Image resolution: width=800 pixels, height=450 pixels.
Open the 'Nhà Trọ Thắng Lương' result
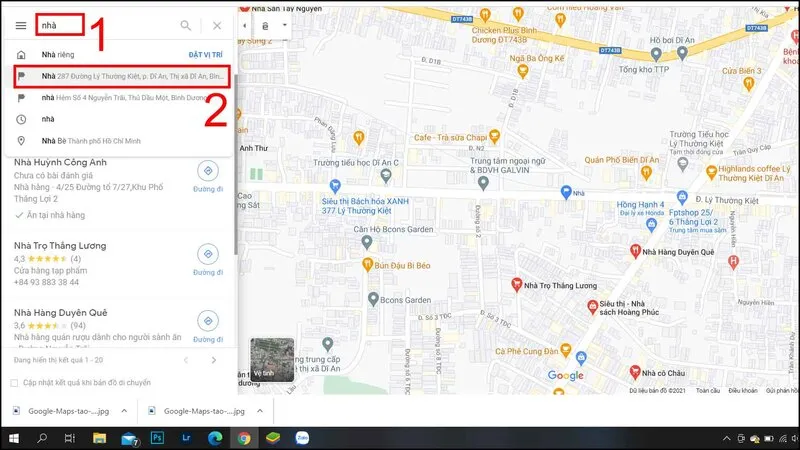[x=60, y=245]
